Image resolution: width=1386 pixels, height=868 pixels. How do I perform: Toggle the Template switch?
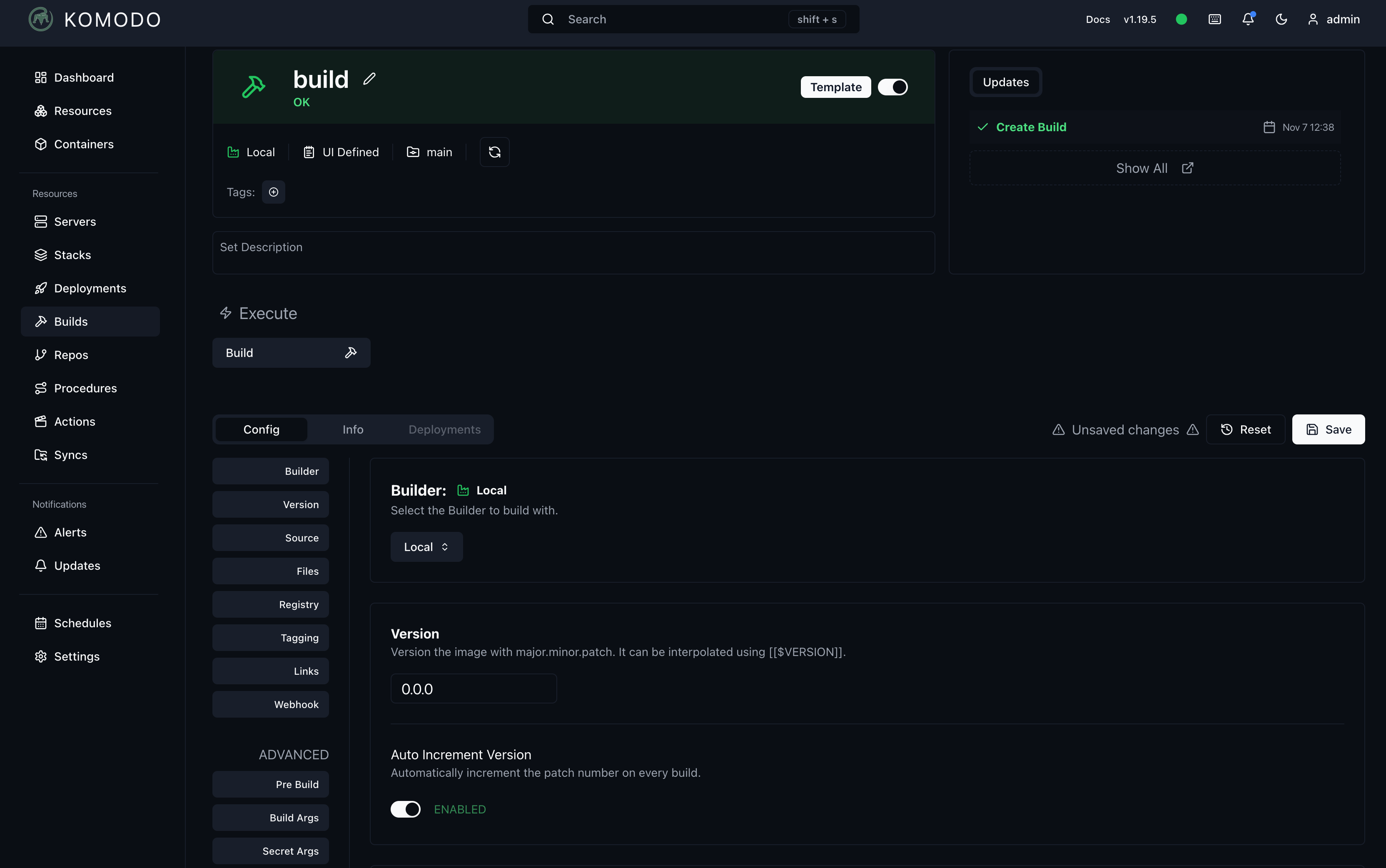892,87
